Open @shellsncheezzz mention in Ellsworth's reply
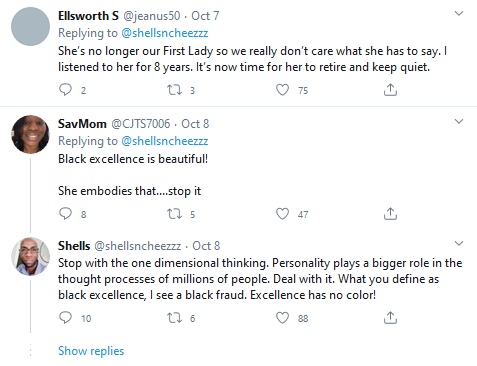Image resolution: width=477 pixels, height=366 pixels. 165,33
